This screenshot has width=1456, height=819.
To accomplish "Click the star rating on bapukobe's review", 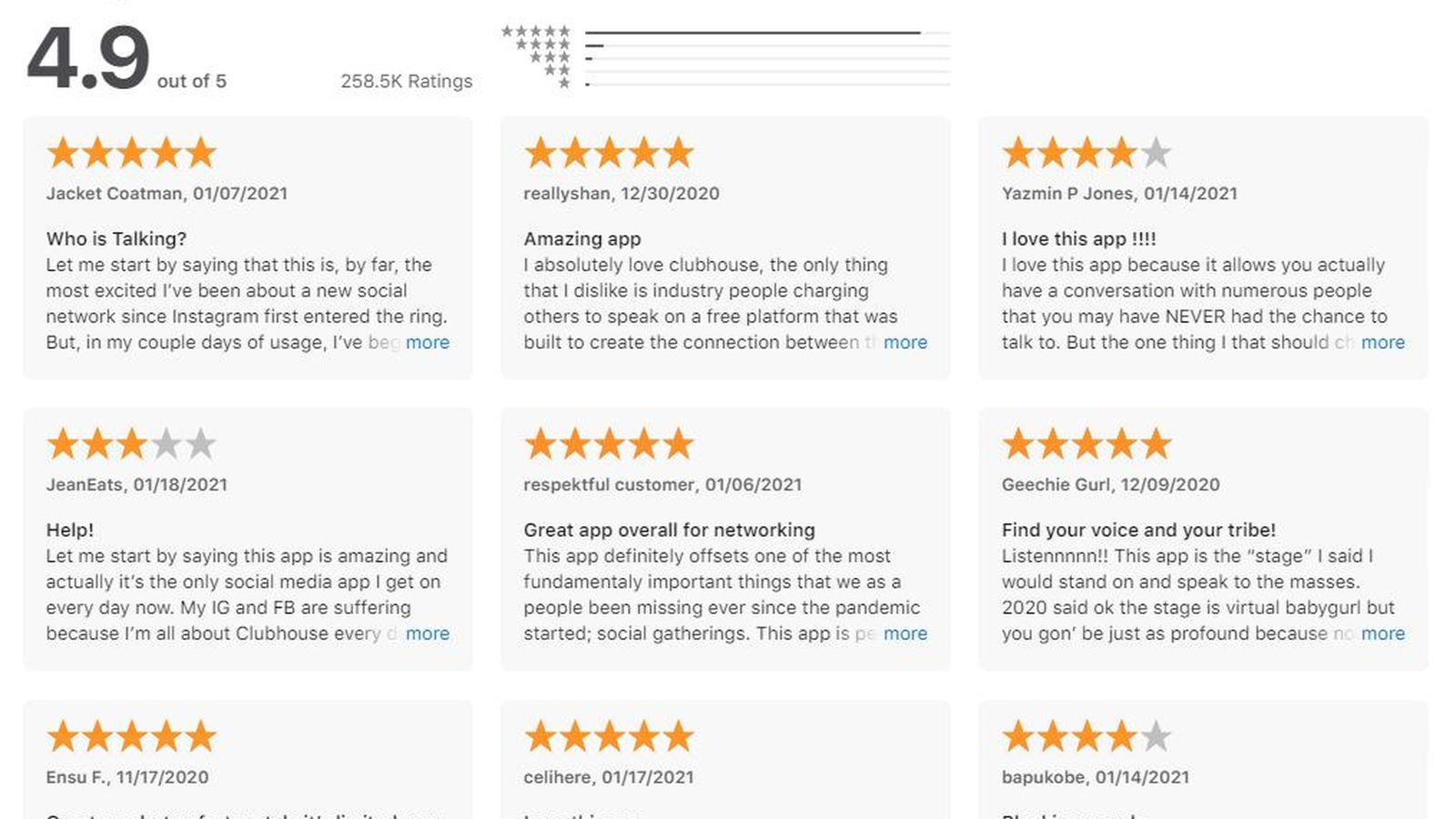I will pos(1087,736).
